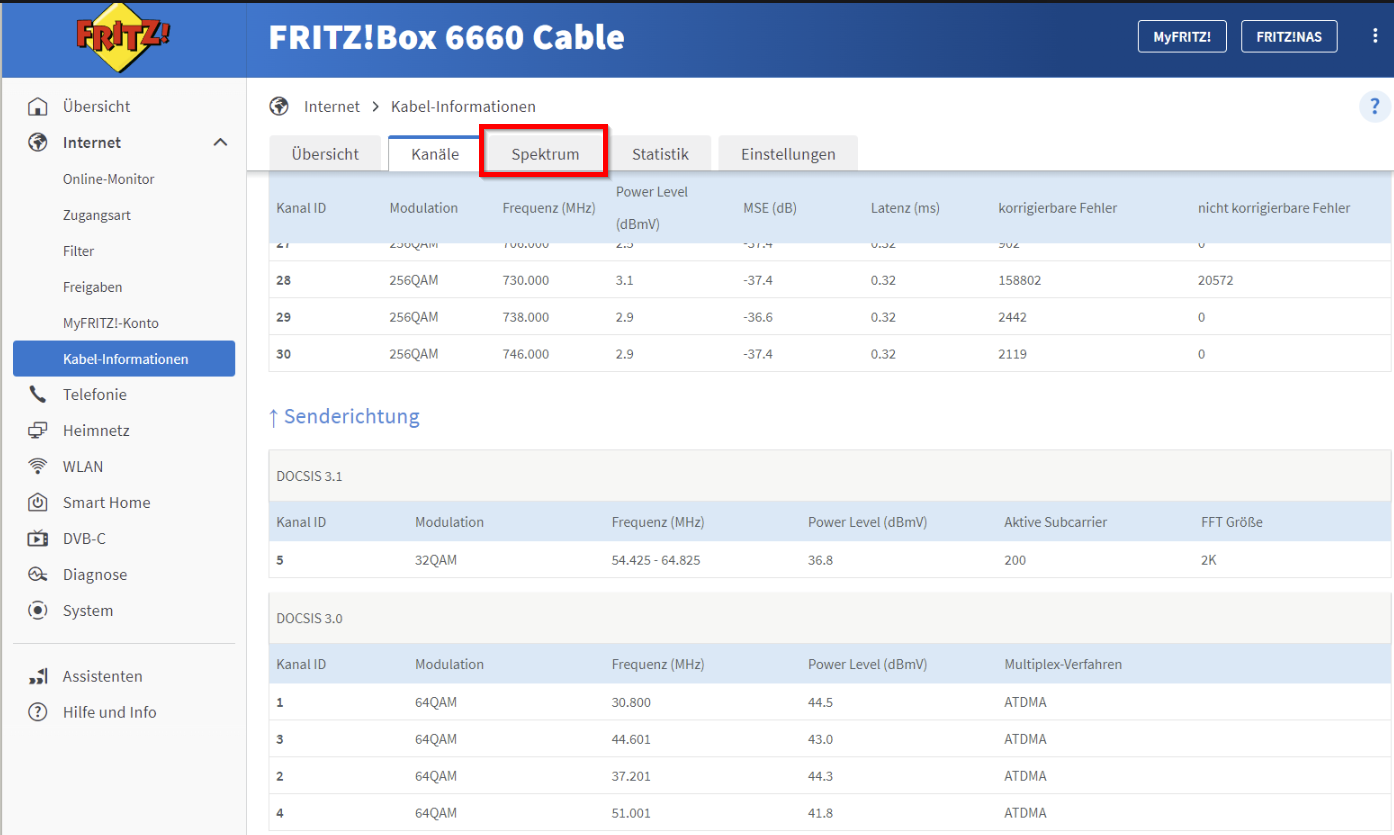Click the Hilfe und Info question icon
This screenshot has width=1394, height=835.
pyautogui.click(x=38, y=712)
